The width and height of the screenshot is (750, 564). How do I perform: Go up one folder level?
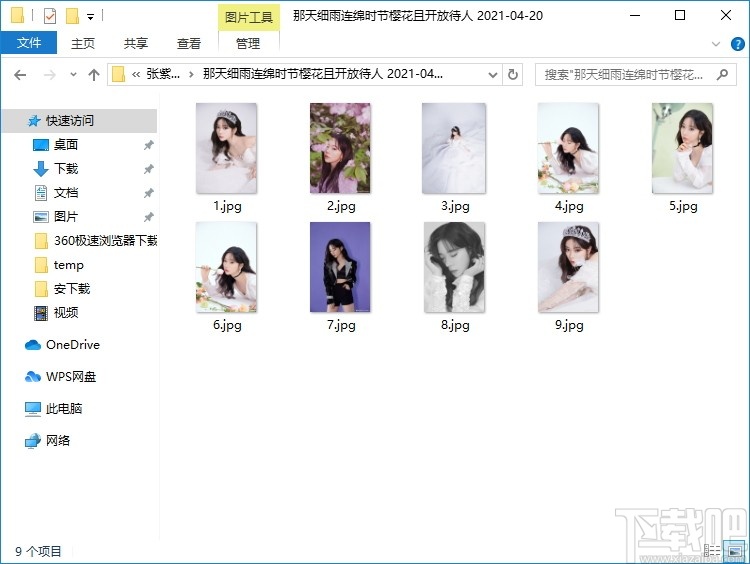point(94,75)
